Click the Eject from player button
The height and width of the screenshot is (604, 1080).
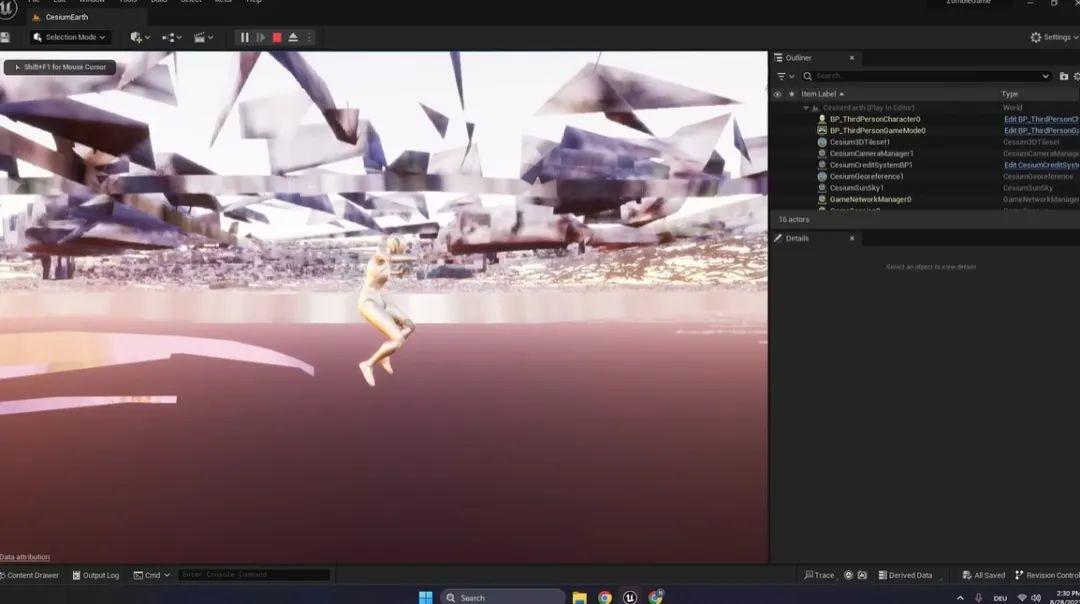click(293, 37)
